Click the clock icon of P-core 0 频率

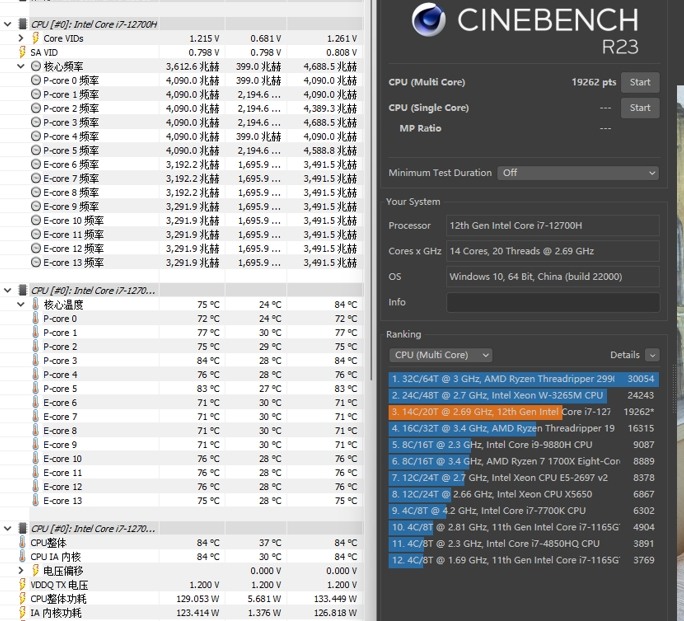(x=36, y=80)
